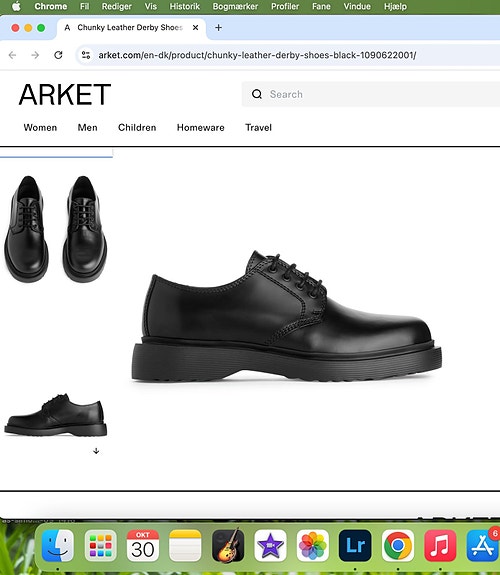Click the ARKET logo
The image size is (500, 575).
pyautogui.click(x=65, y=95)
